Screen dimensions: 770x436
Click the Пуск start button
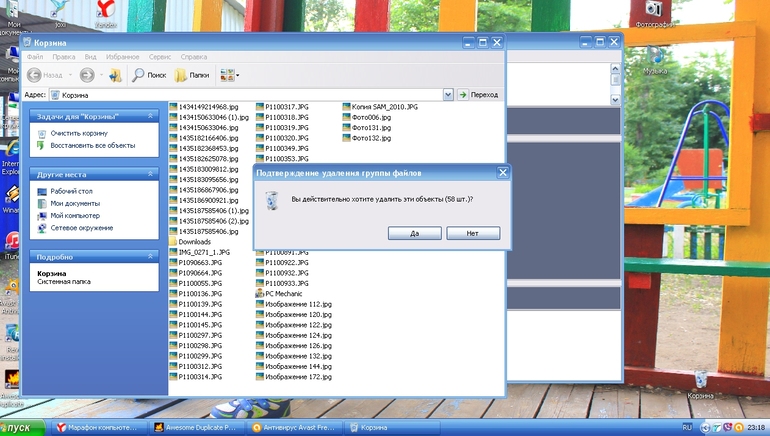pos(24,426)
